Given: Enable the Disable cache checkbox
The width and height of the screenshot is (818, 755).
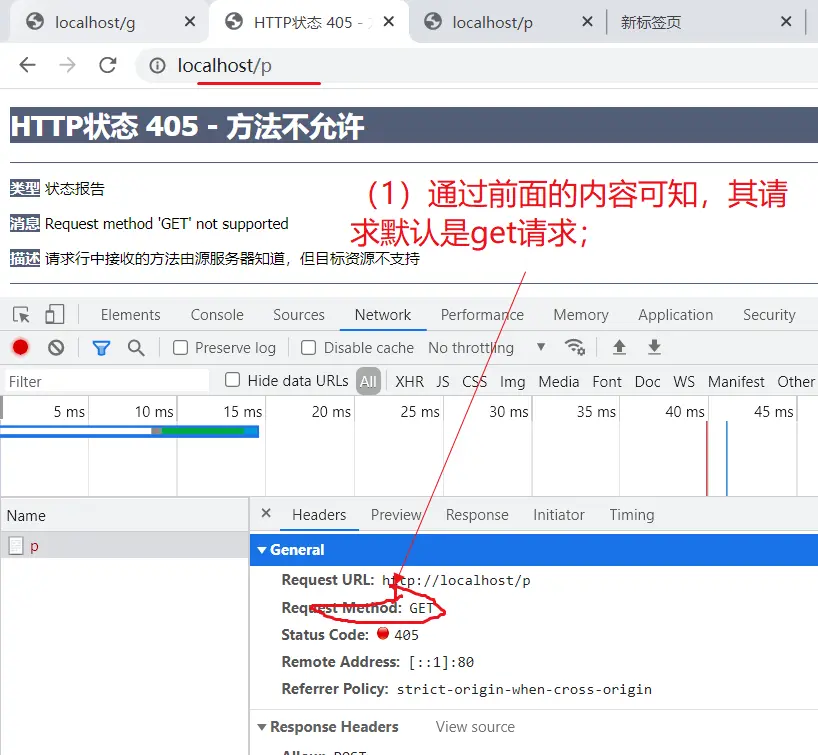Looking at the screenshot, I should [308, 347].
